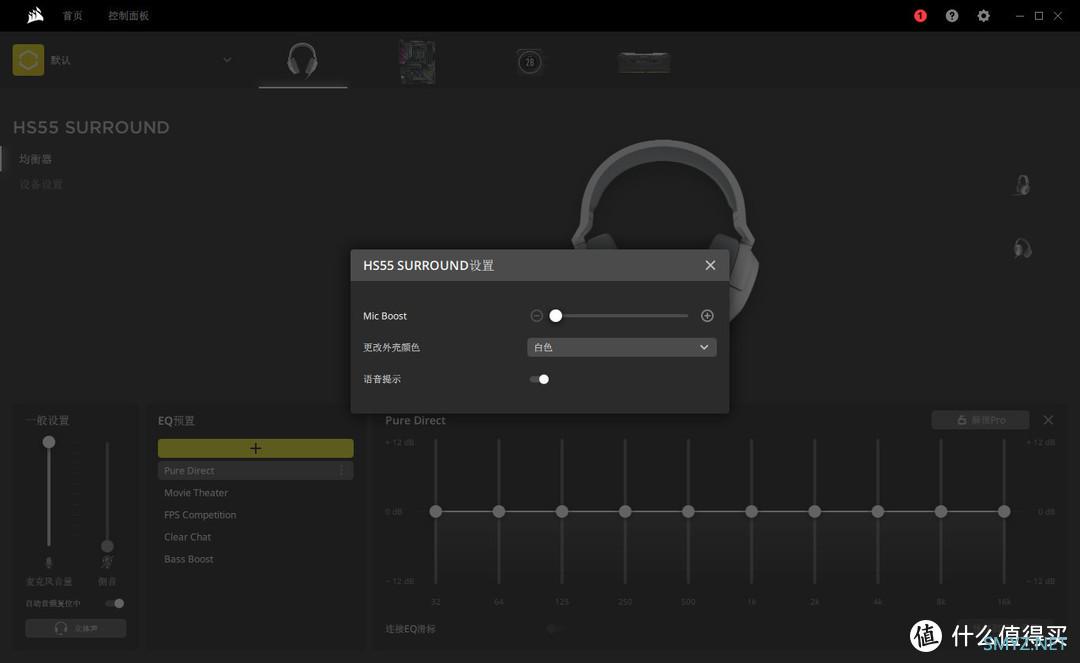Click the Mic Boost label in dialog
Image resolution: width=1080 pixels, height=663 pixels.
tap(385, 316)
